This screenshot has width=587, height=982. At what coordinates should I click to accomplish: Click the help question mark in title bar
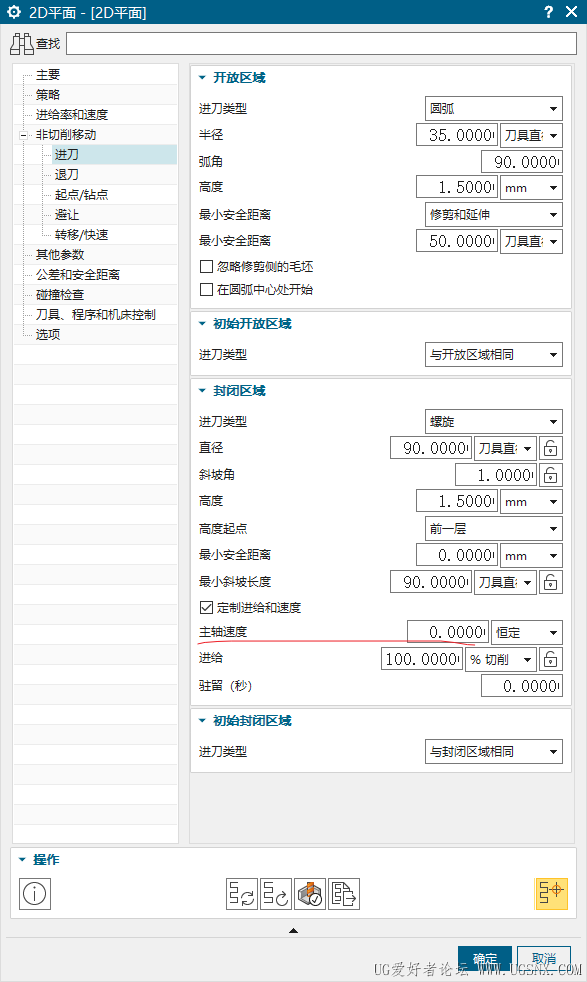tap(548, 12)
